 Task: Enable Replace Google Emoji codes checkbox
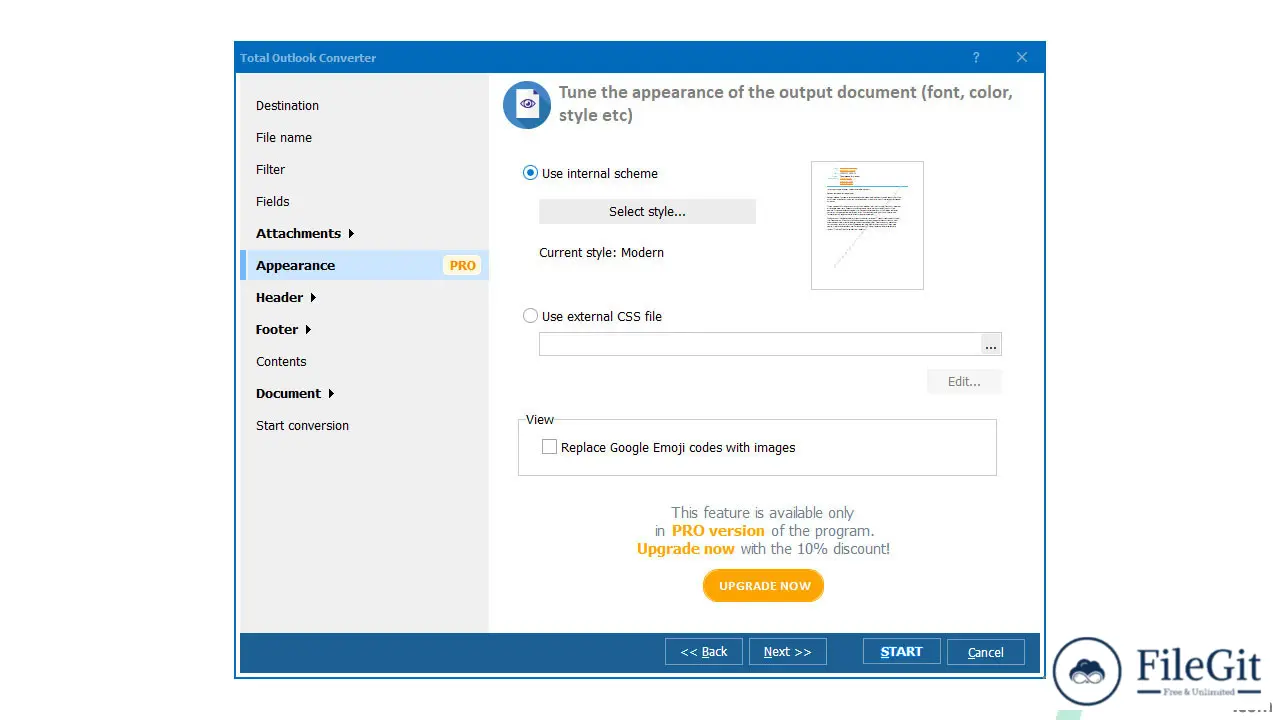pos(549,447)
